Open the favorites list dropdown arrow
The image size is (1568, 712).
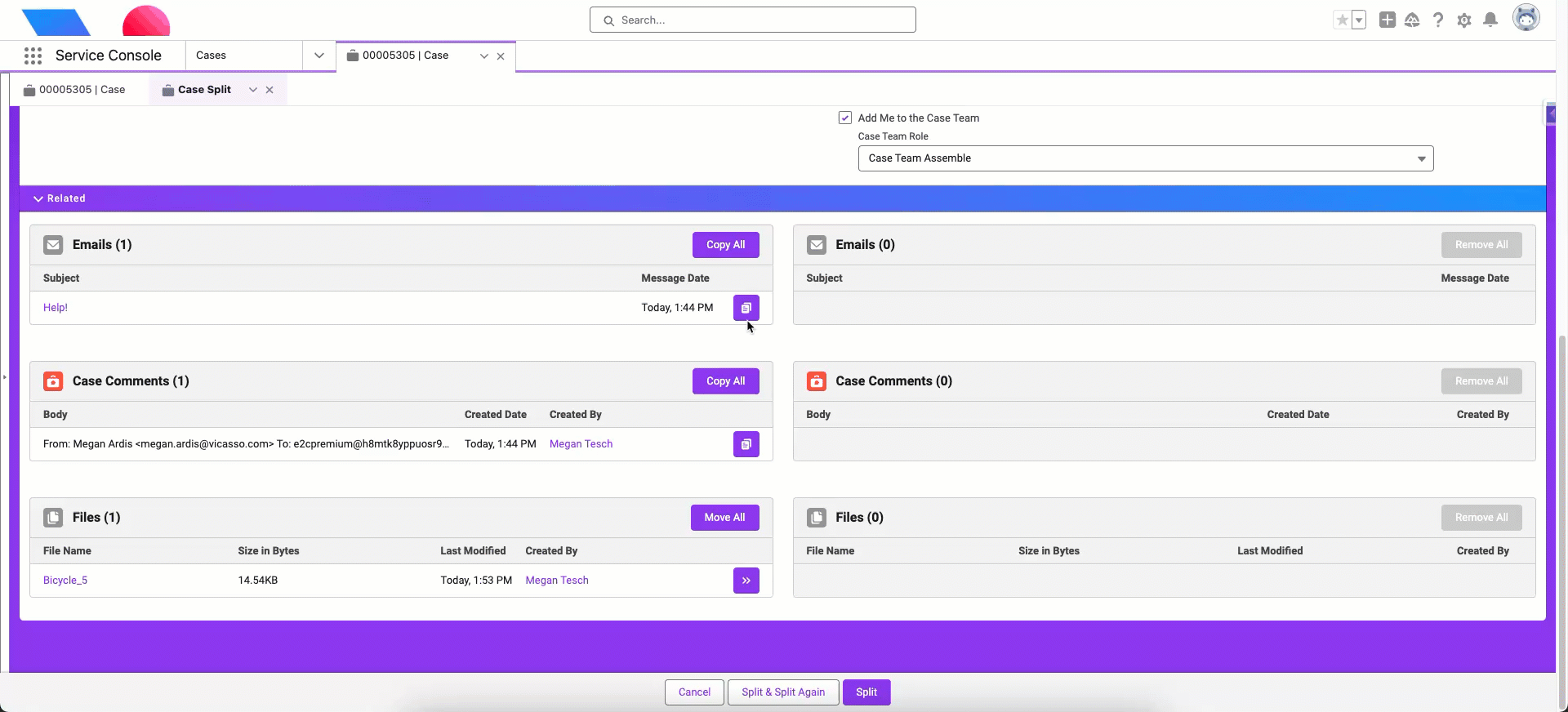click(x=1359, y=20)
